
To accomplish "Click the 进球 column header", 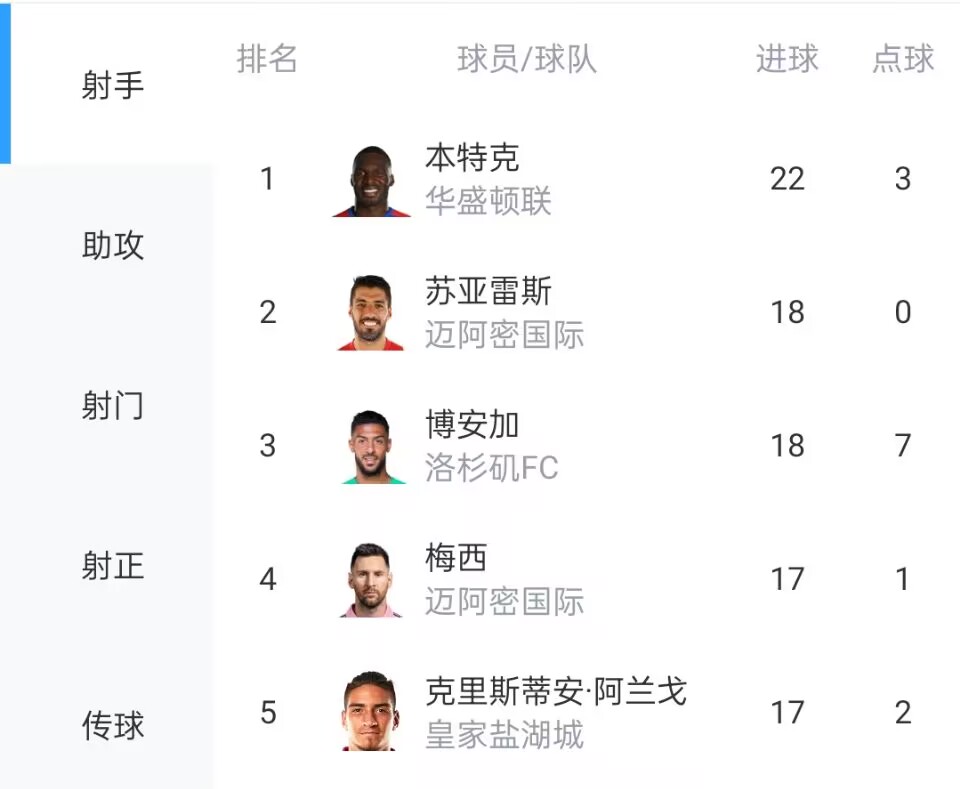I will (x=787, y=59).
